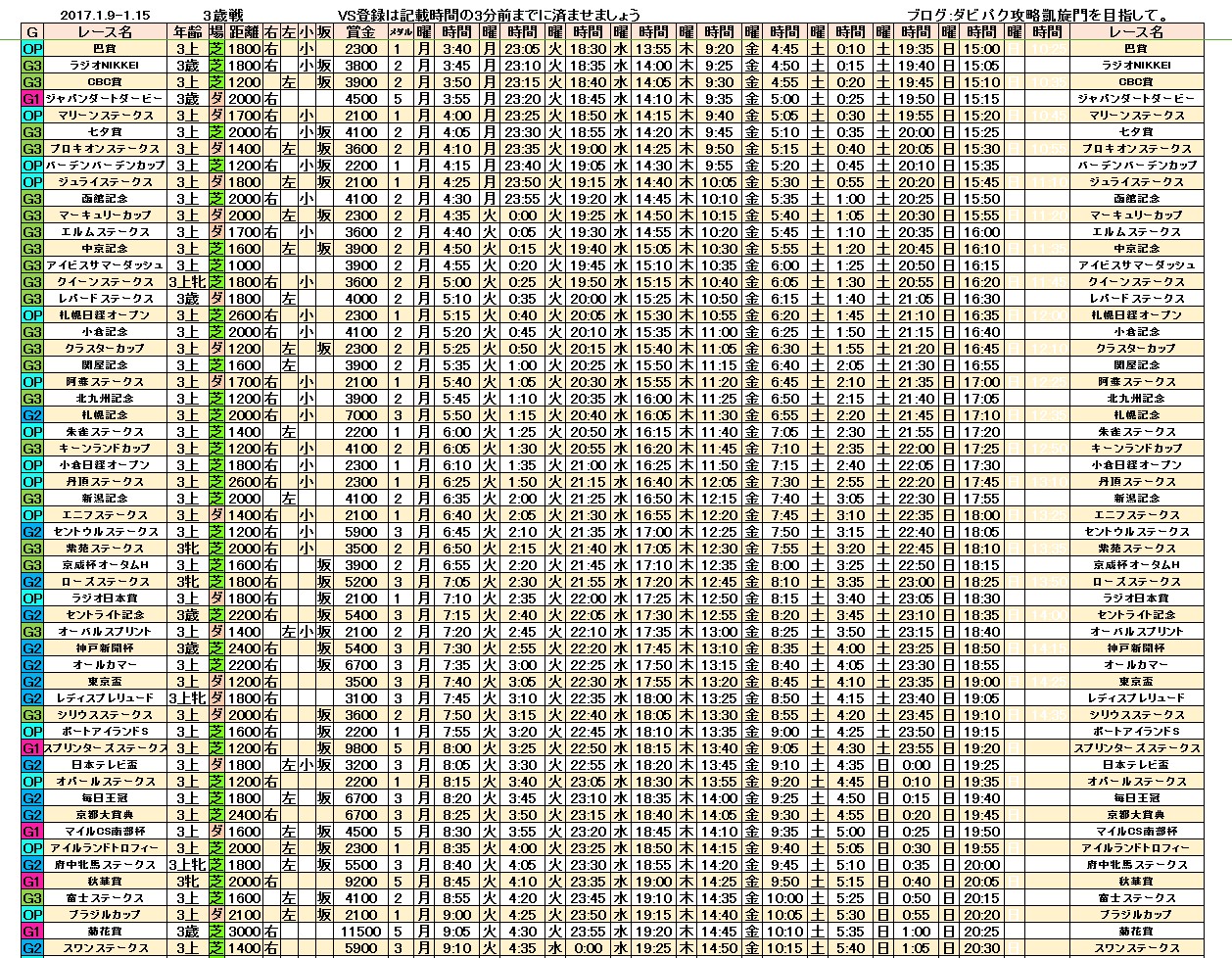Screen dimensions: 1232x958
Task: Click distance 2600 in 札幌日経オープン row
Action: [x=244, y=315]
